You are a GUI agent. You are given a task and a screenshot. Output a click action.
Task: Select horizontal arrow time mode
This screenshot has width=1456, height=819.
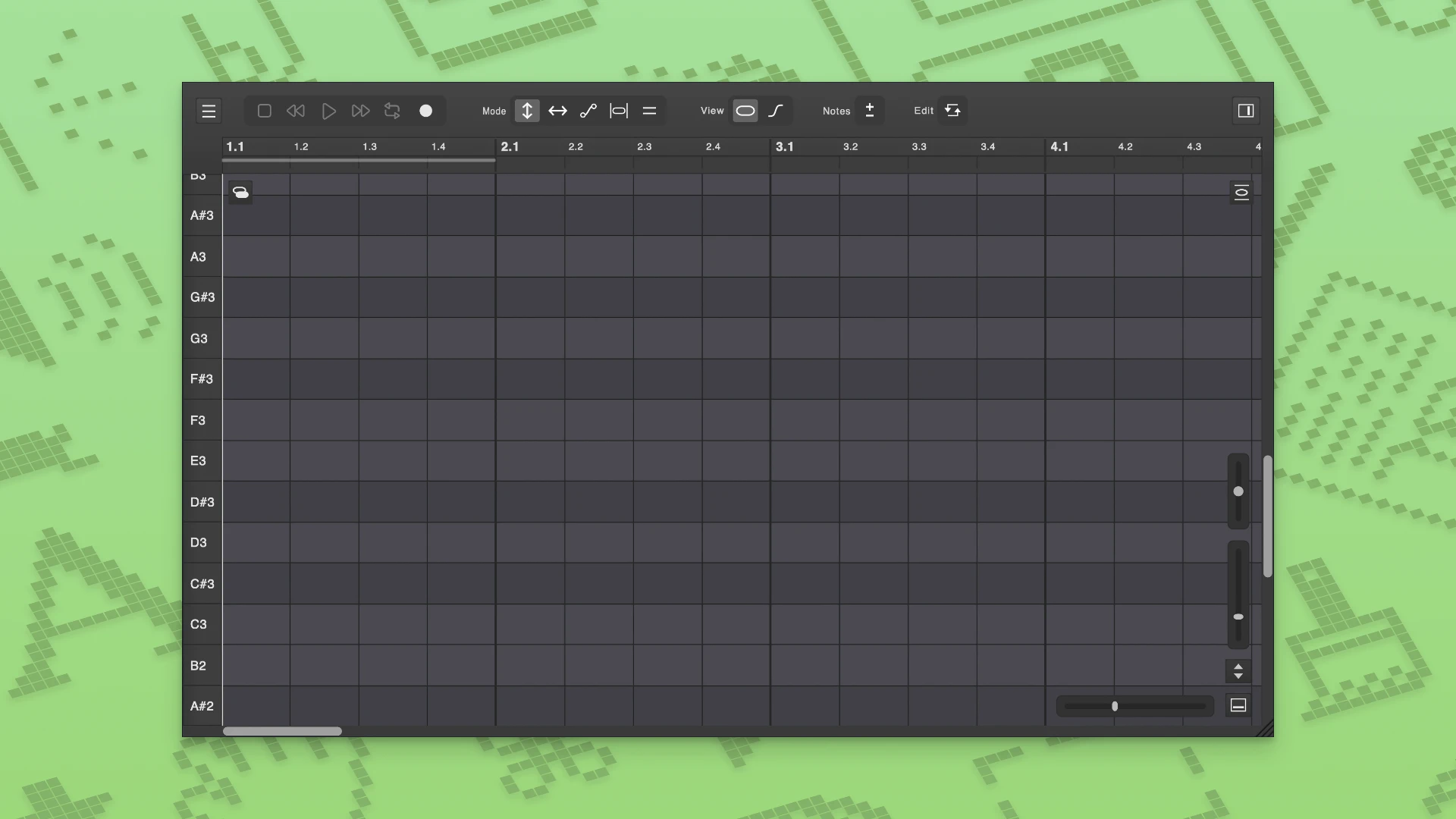pos(557,111)
